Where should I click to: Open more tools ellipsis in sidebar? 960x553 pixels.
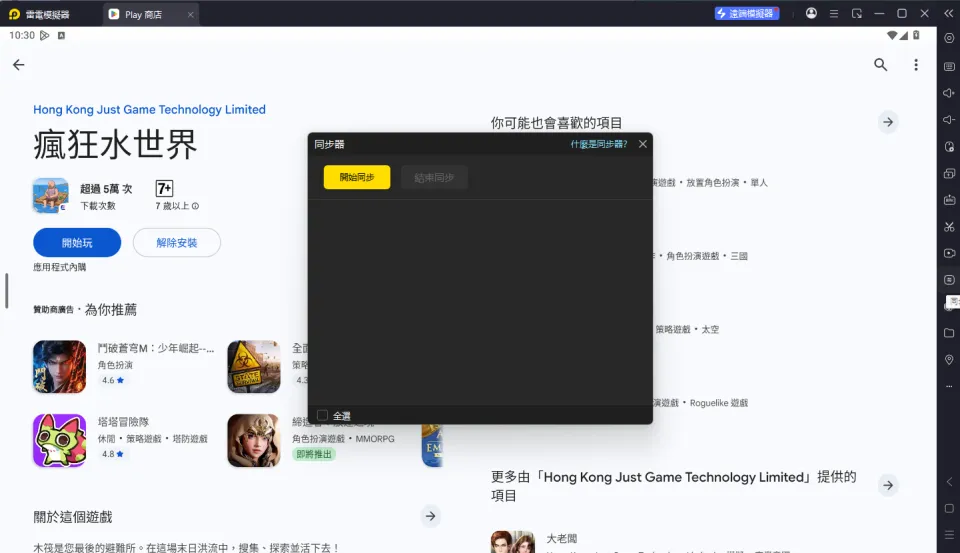[949, 386]
